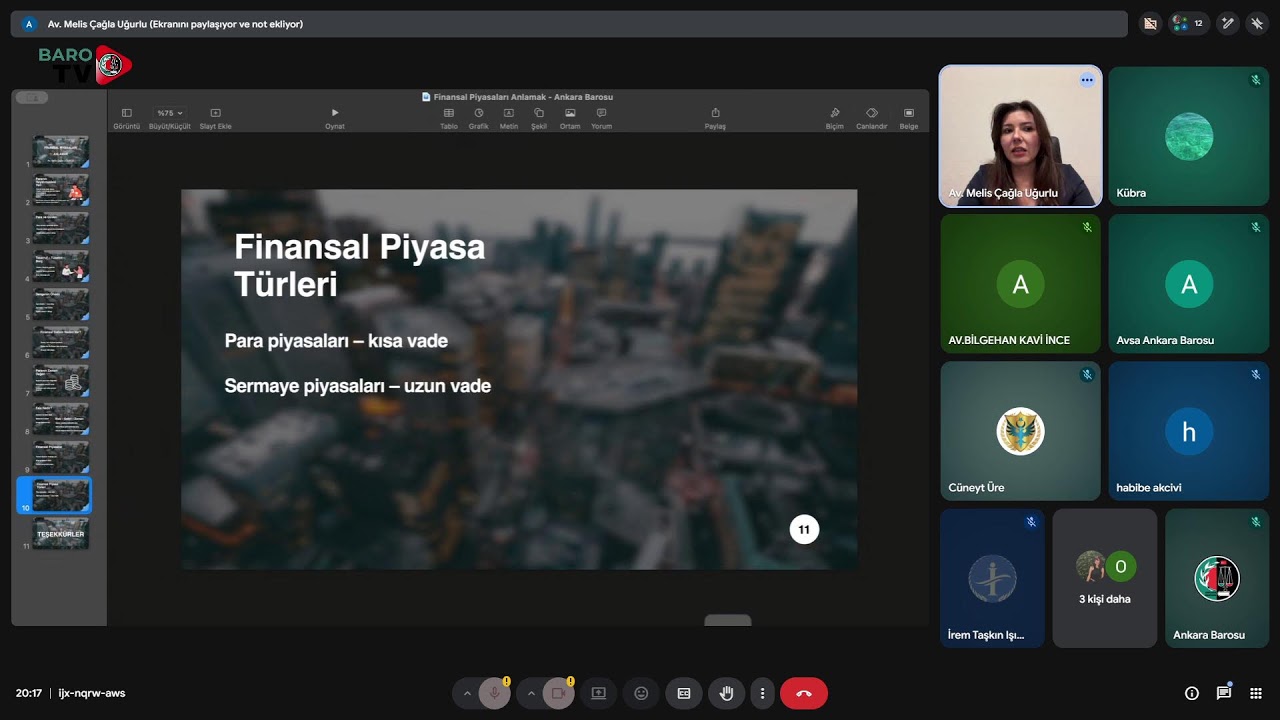Select the Ankara Barosu participant tile
This screenshot has width=1280, height=720.
(1217, 578)
